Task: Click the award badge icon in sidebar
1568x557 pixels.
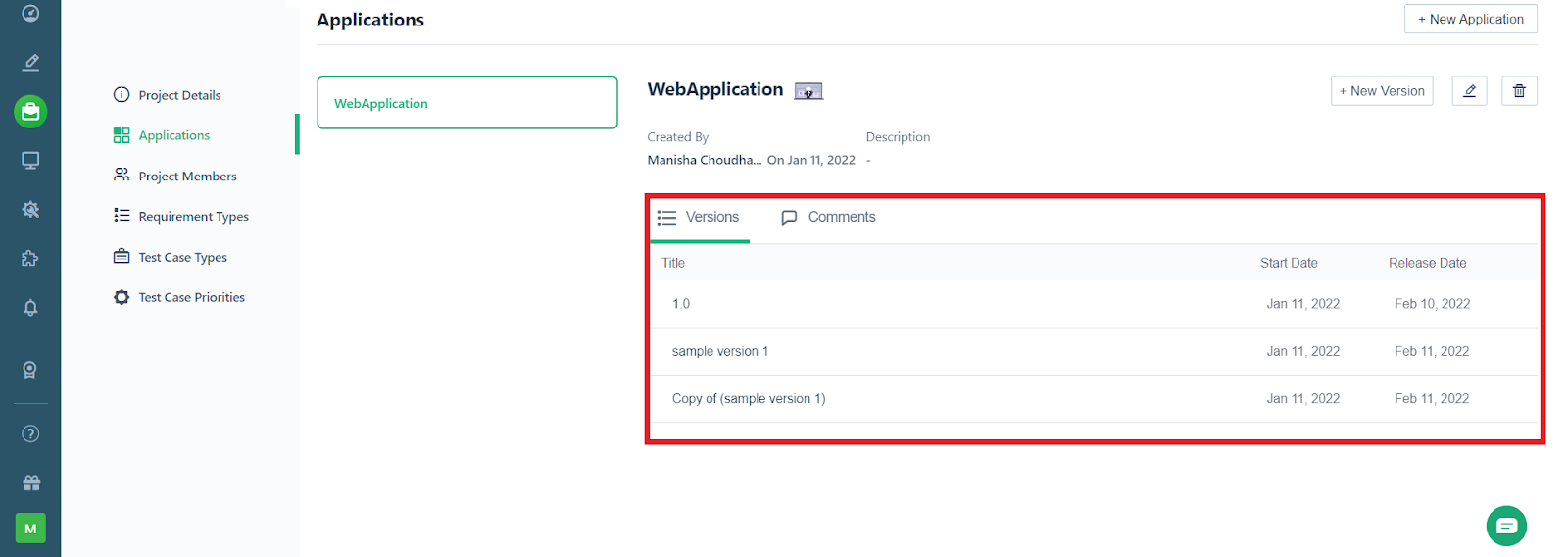Action: click(30, 370)
